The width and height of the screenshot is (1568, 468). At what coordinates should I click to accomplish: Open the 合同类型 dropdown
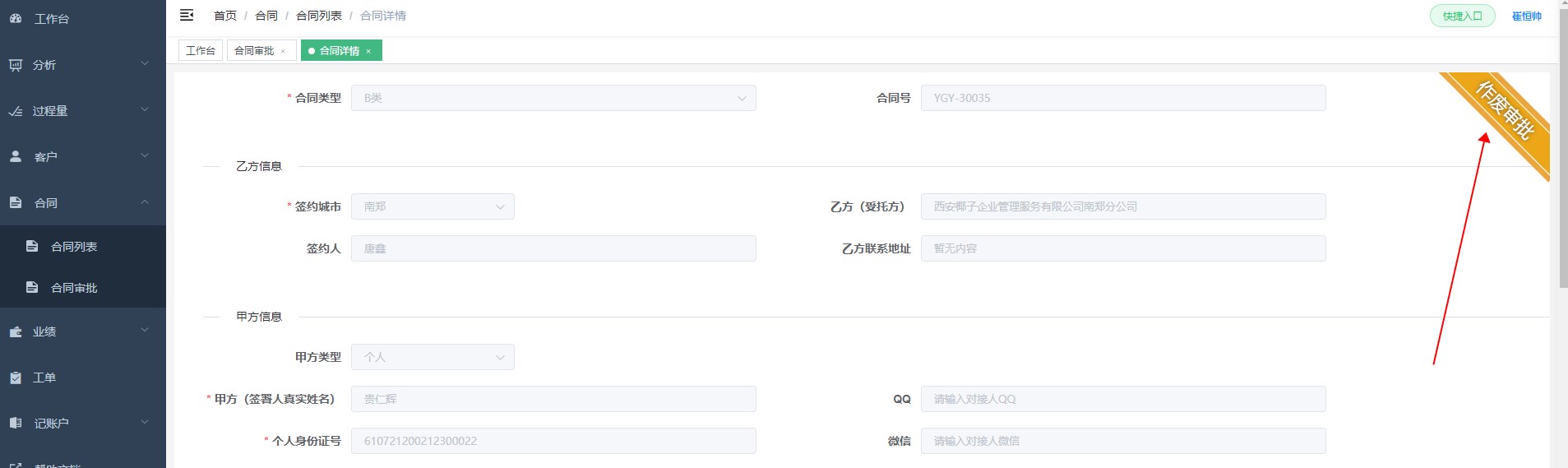[553, 98]
